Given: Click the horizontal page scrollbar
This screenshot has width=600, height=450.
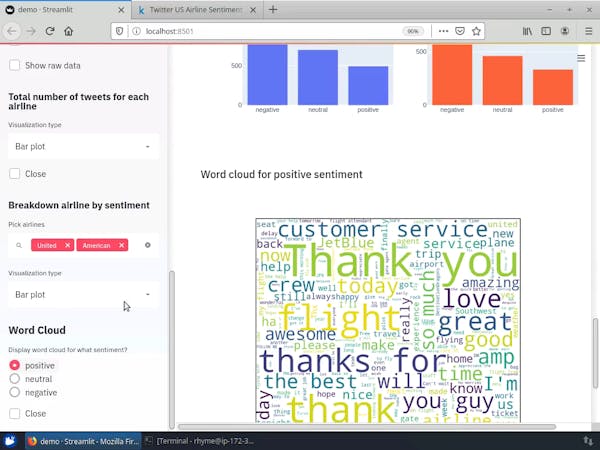Looking at the screenshot, I should click(x=367, y=427).
